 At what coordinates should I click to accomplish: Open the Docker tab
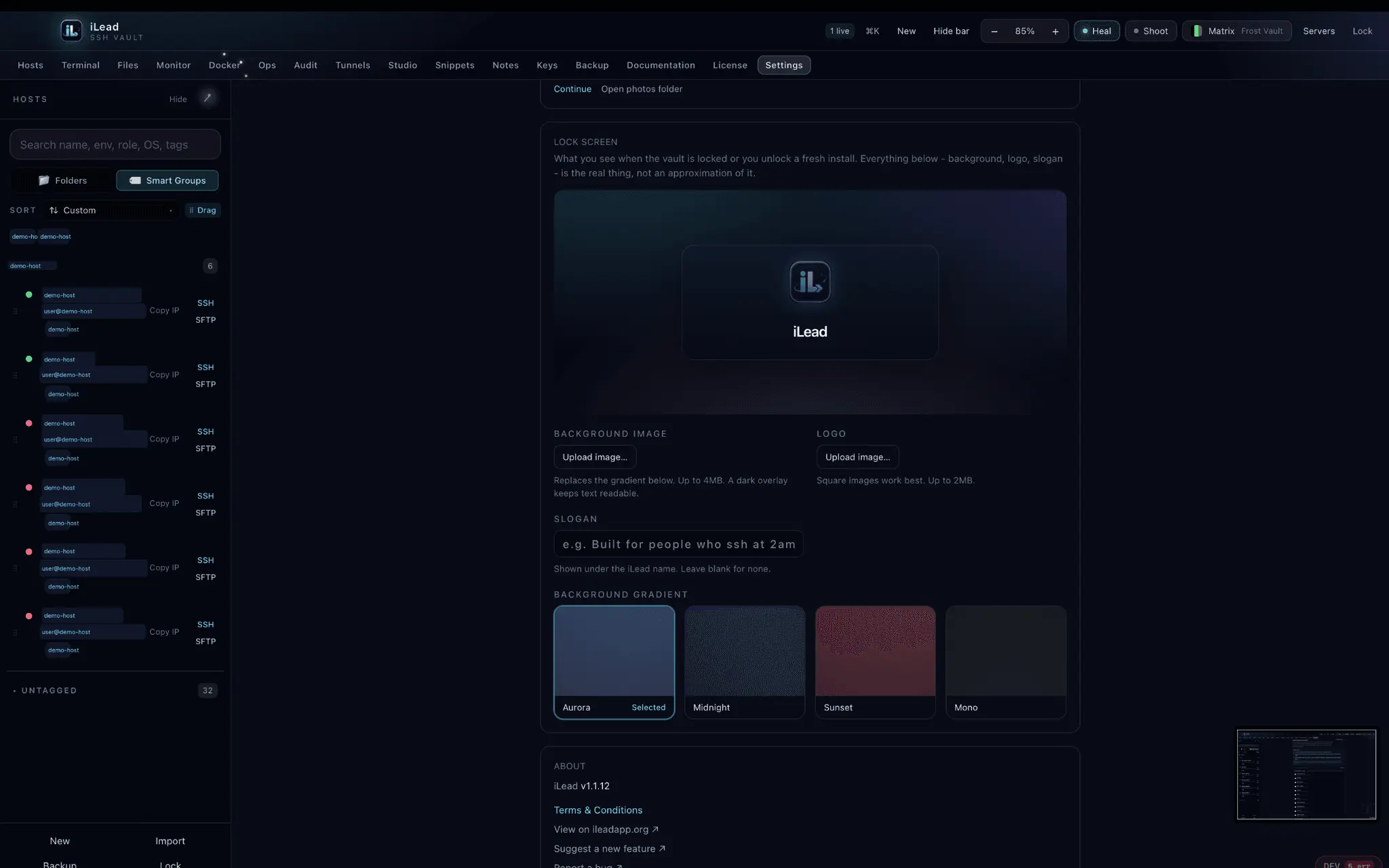coord(224,65)
